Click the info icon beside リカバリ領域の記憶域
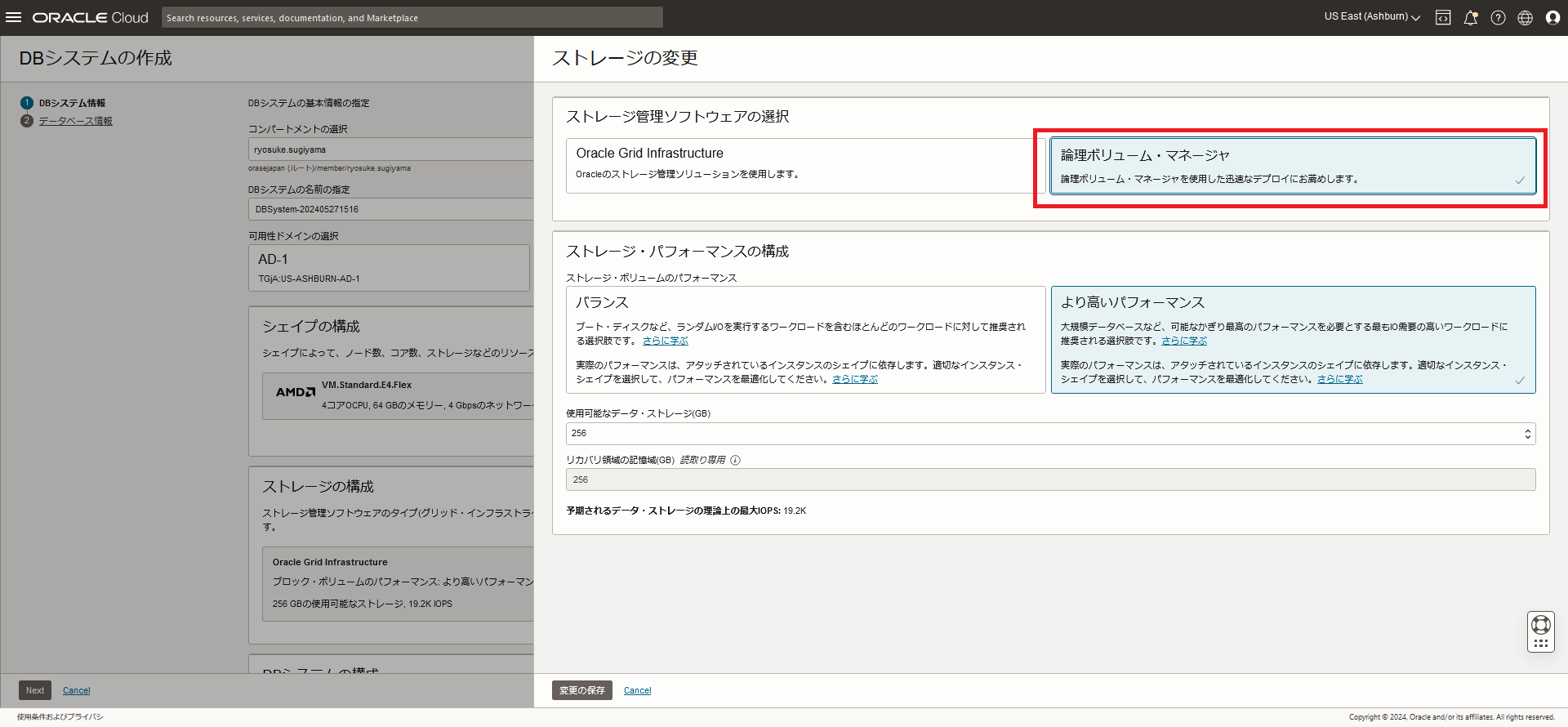Image resolution: width=1568 pixels, height=727 pixels. click(x=735, y=460)
